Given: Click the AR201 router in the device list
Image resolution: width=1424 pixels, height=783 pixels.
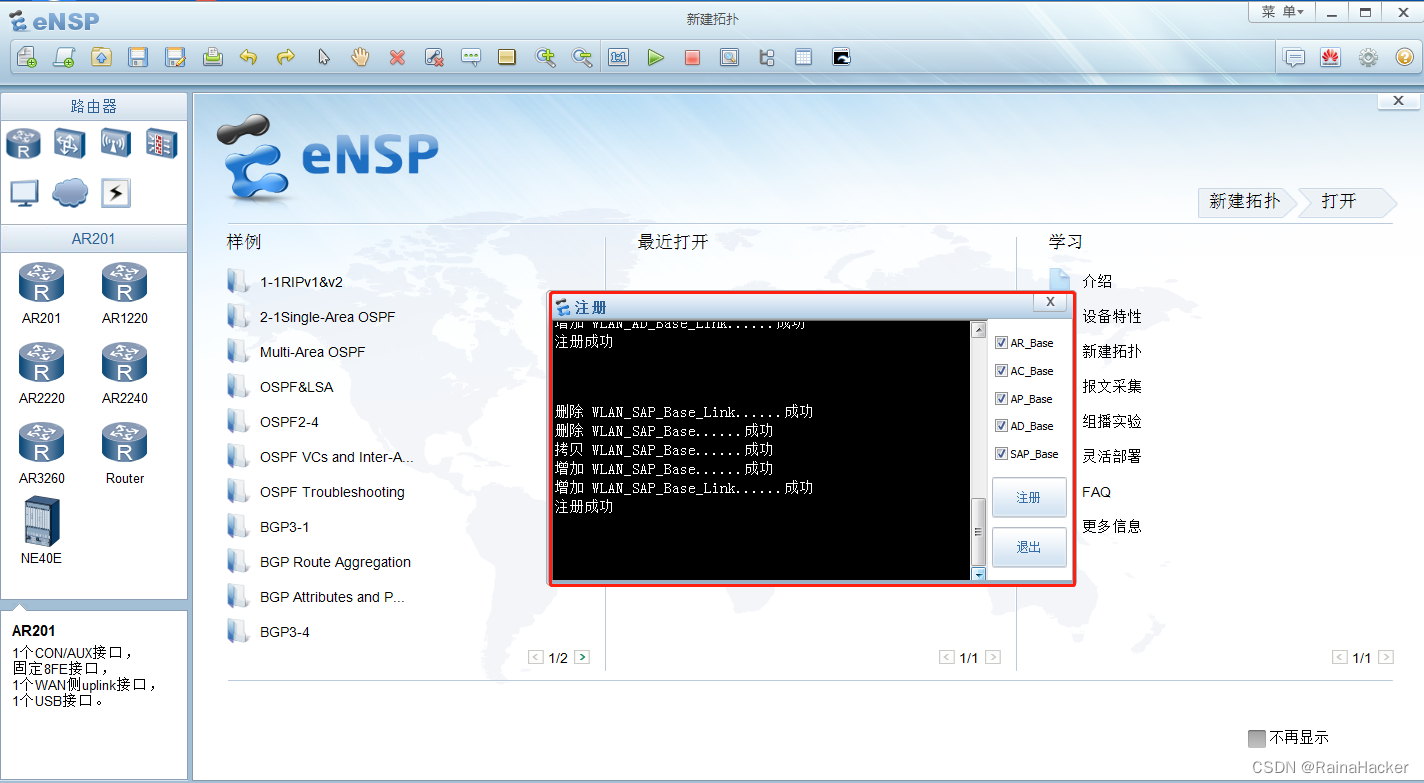Looking at the screenshot, I should click(41, 283).
